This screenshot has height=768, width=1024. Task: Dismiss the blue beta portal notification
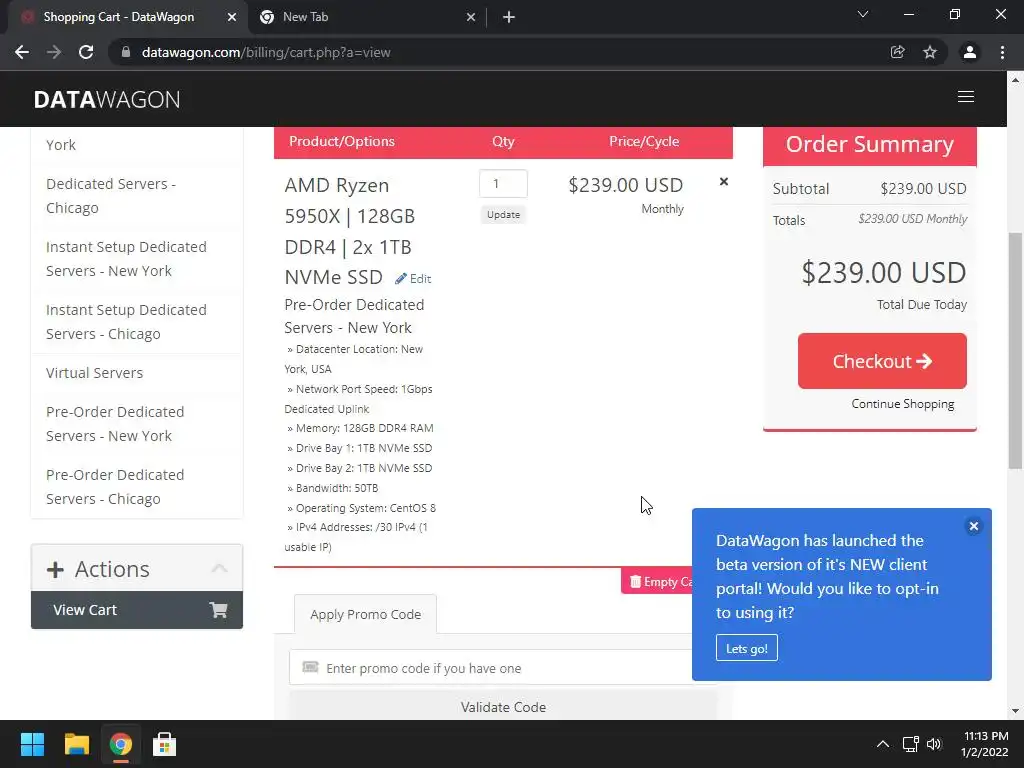pyautogui.click(x=973, y=526)
